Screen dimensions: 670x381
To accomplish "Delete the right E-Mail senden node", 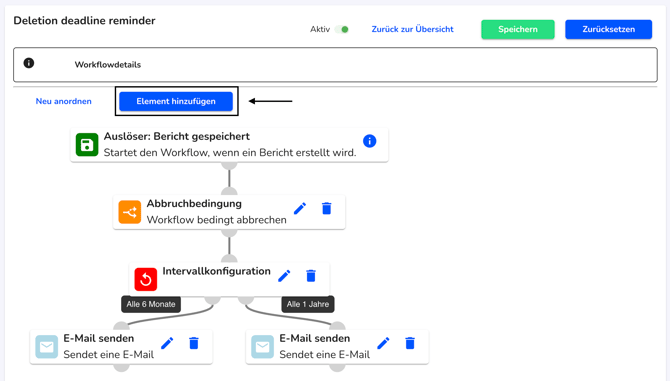I will pyautogui.click(x=410, y=343).
